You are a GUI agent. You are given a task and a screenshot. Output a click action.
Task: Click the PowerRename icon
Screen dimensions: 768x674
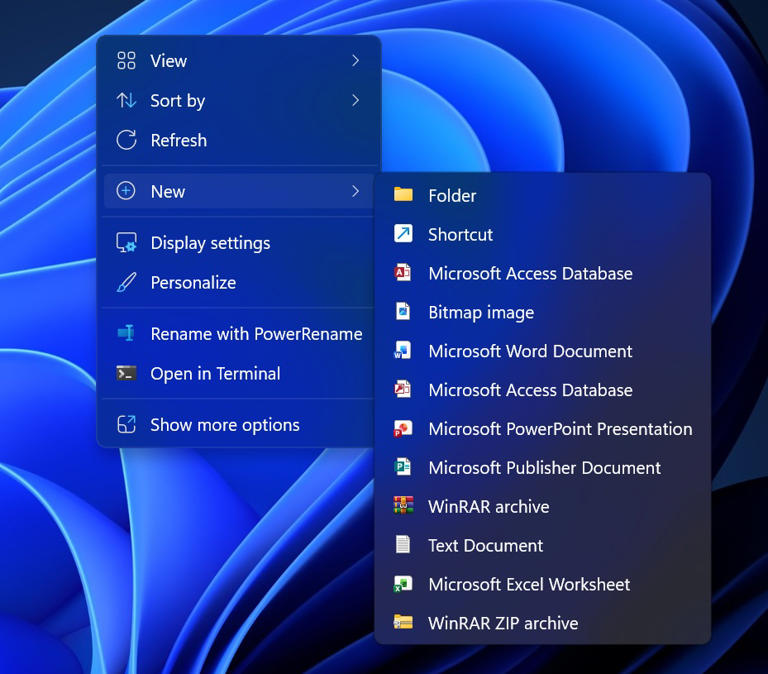point(126,334)
